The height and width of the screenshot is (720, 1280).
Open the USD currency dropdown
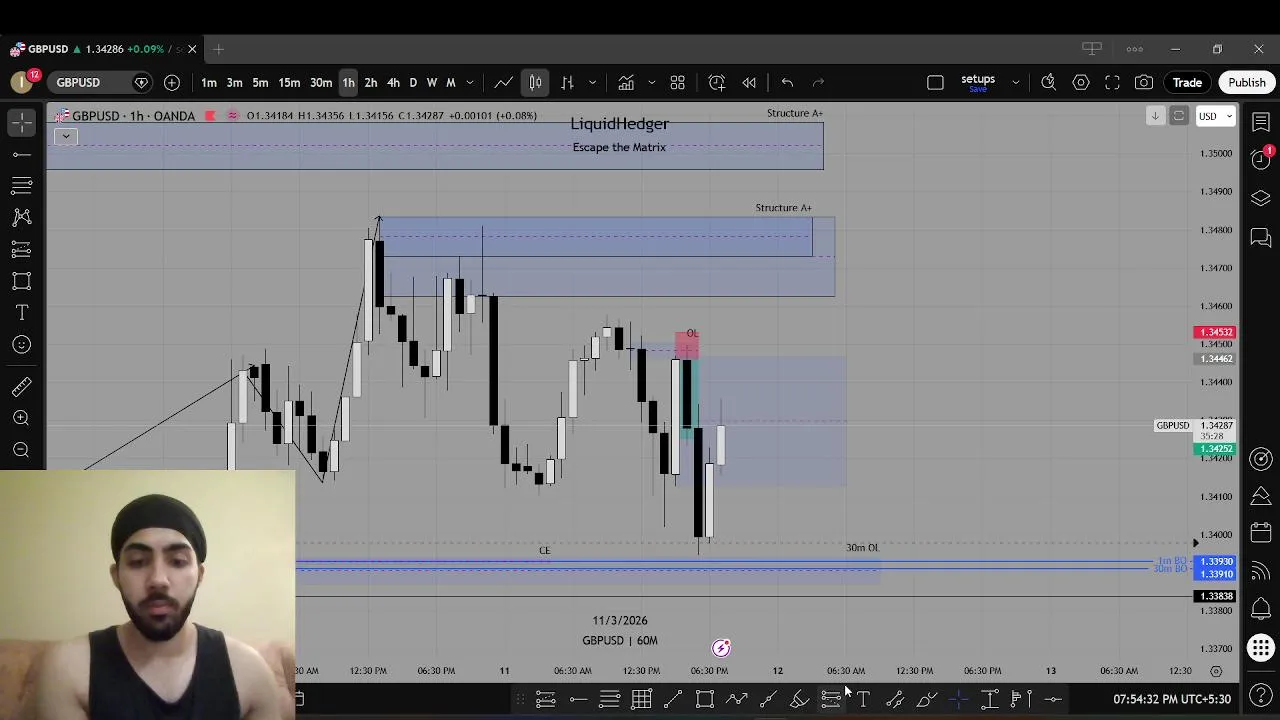pyautogui.click(x=1217, y=116)
